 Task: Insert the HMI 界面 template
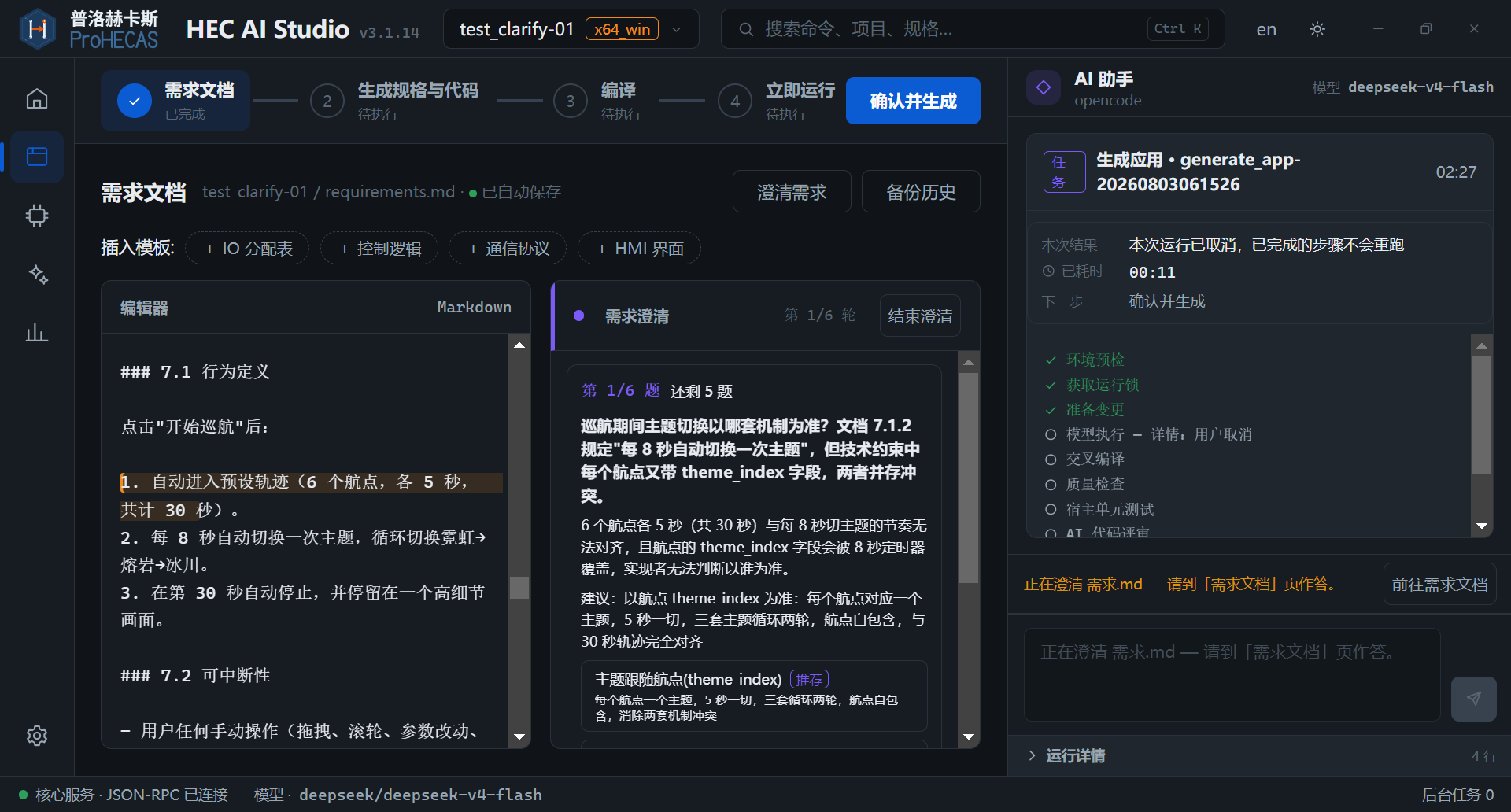tap(640, 249)
